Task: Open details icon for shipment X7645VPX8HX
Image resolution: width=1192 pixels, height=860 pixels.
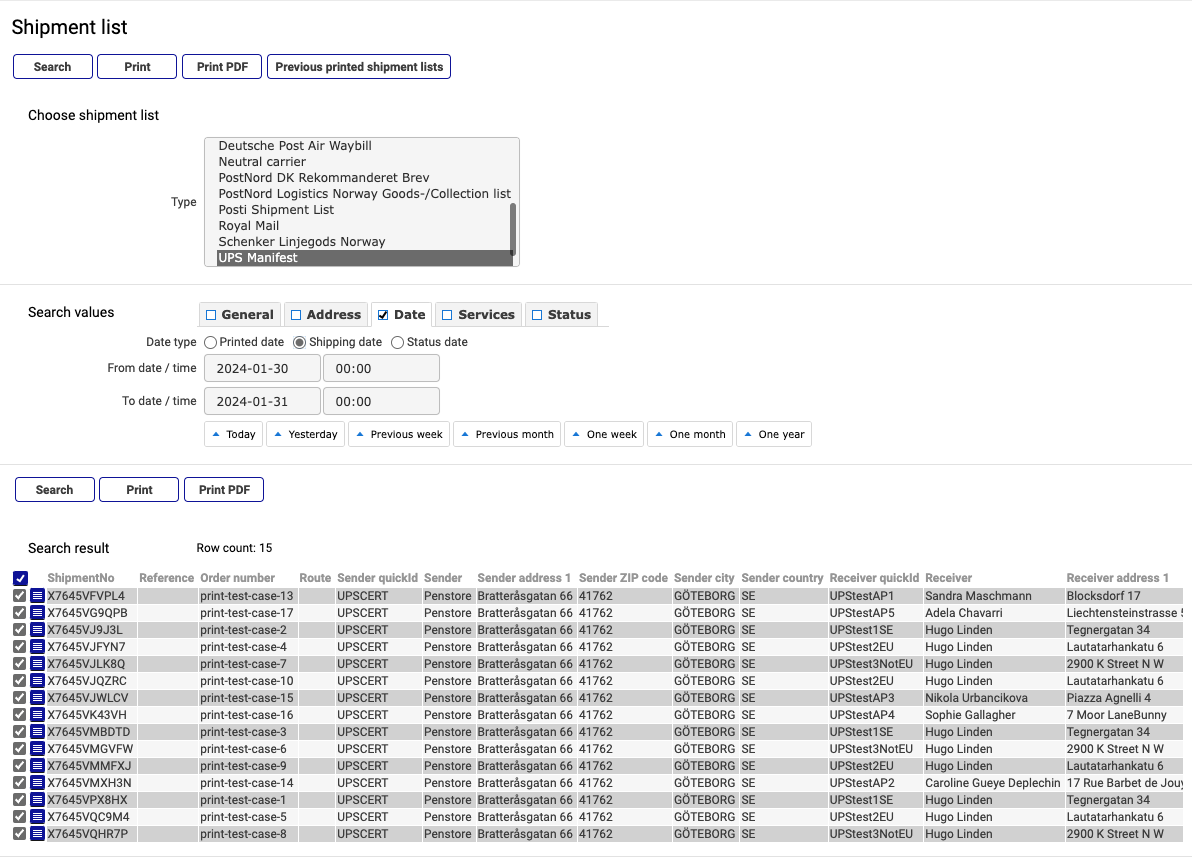Action: (x=38, y=800)
